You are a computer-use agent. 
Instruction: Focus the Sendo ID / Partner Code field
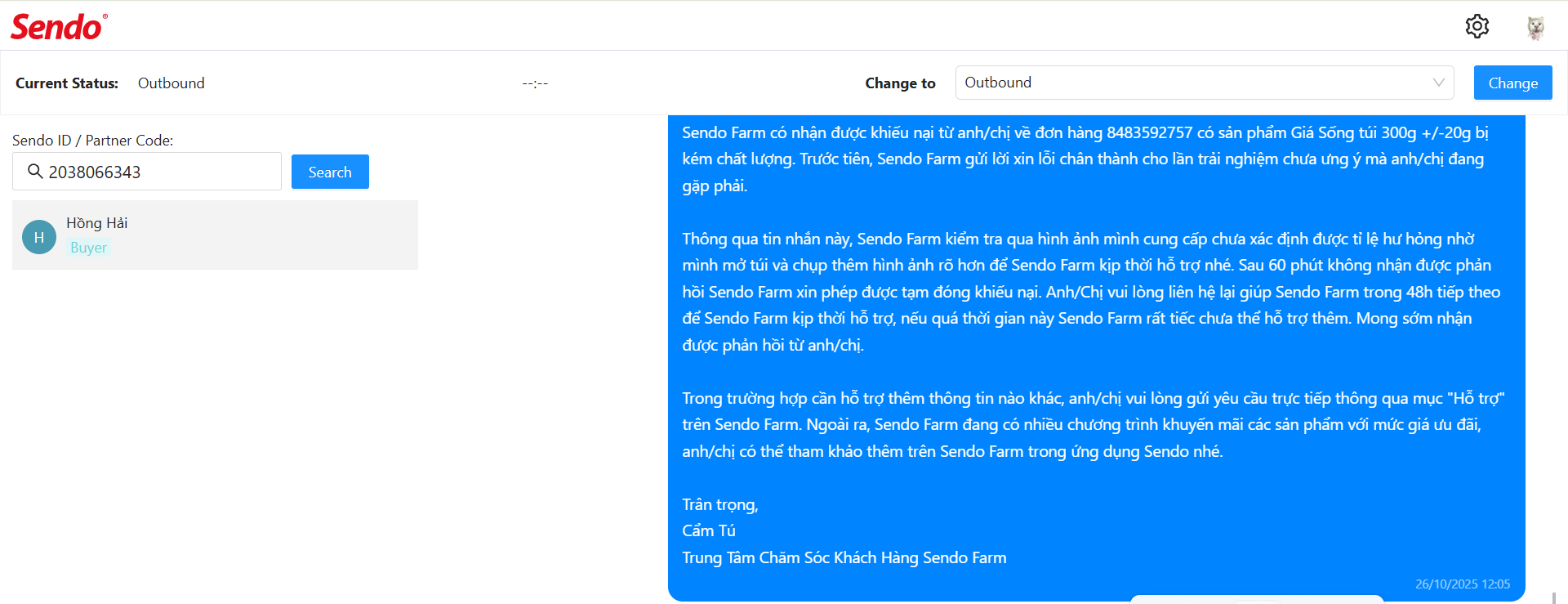click(x=147, y=172)
